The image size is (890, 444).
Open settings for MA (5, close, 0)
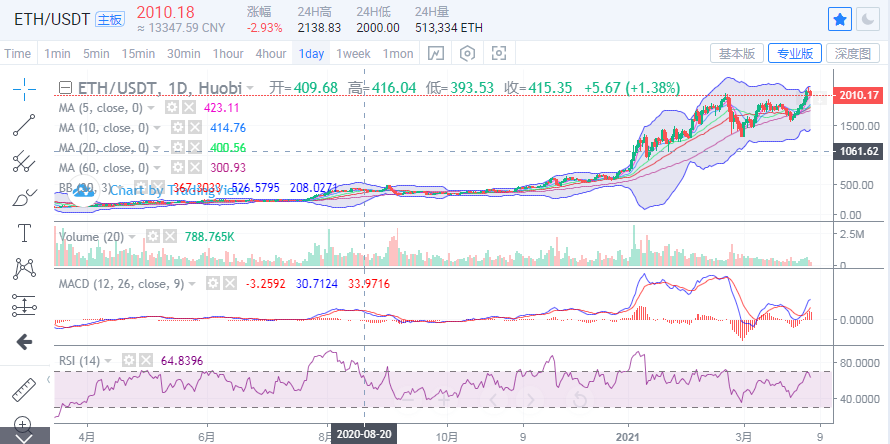[x=172, y=108]
